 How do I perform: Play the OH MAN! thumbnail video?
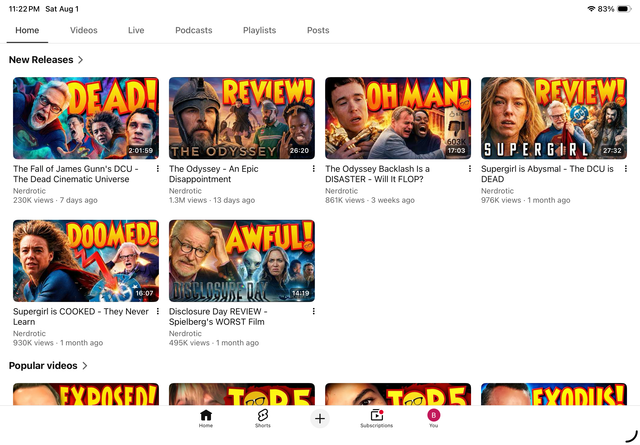[x=398, y=118]
